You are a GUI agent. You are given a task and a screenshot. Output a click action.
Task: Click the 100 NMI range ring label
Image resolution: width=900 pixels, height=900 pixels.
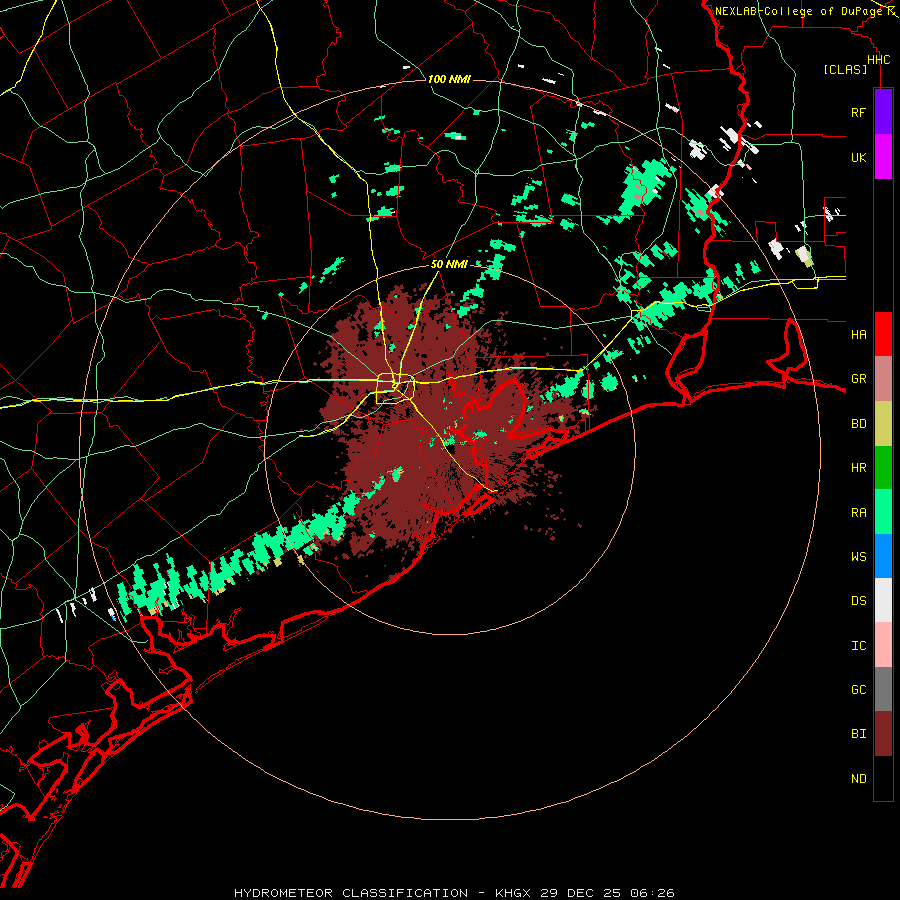click(x=449, y=79)
